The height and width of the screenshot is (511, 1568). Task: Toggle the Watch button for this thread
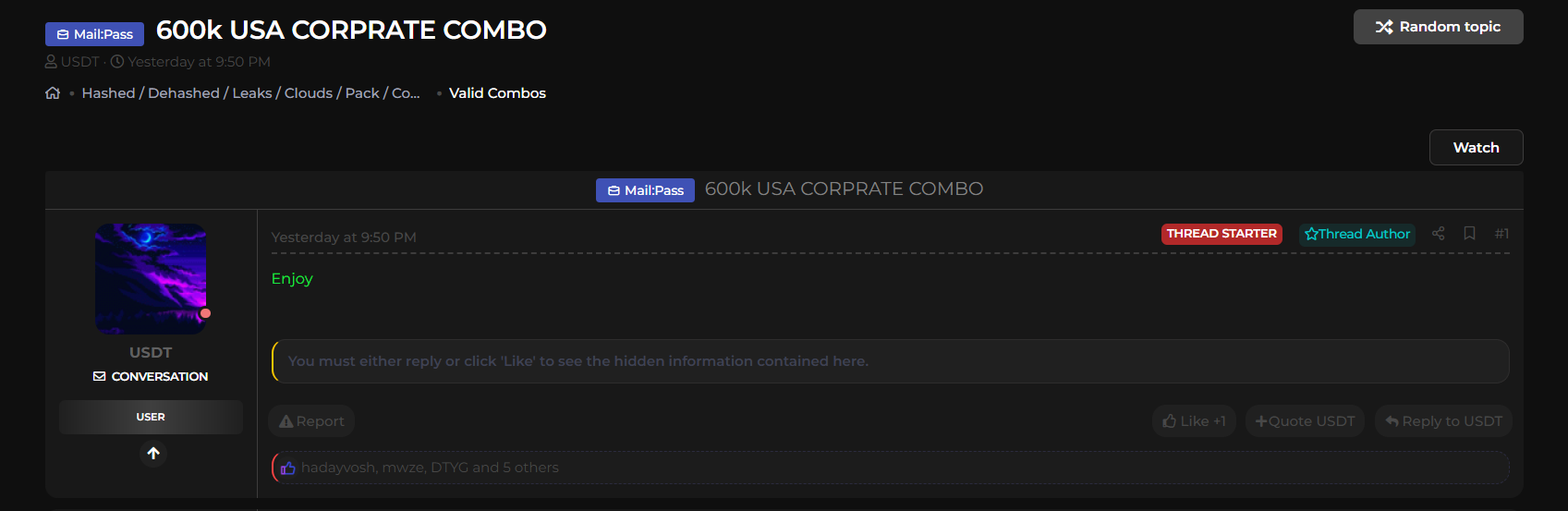(x=1476, y=148)
